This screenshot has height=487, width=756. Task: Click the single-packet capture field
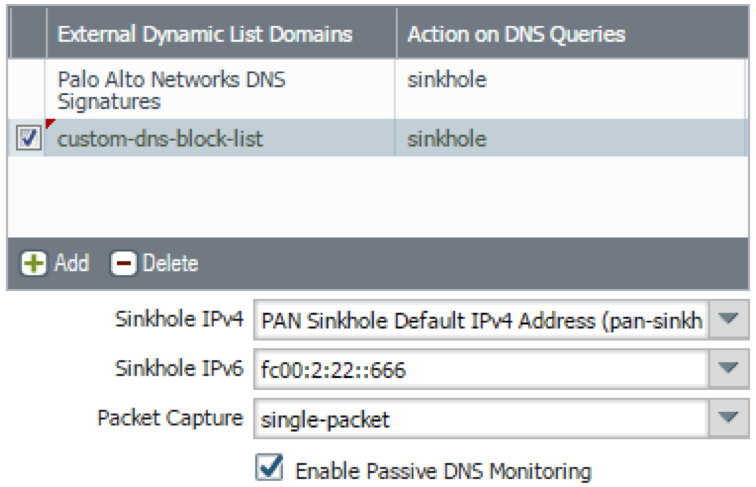(x=480, y=419)
